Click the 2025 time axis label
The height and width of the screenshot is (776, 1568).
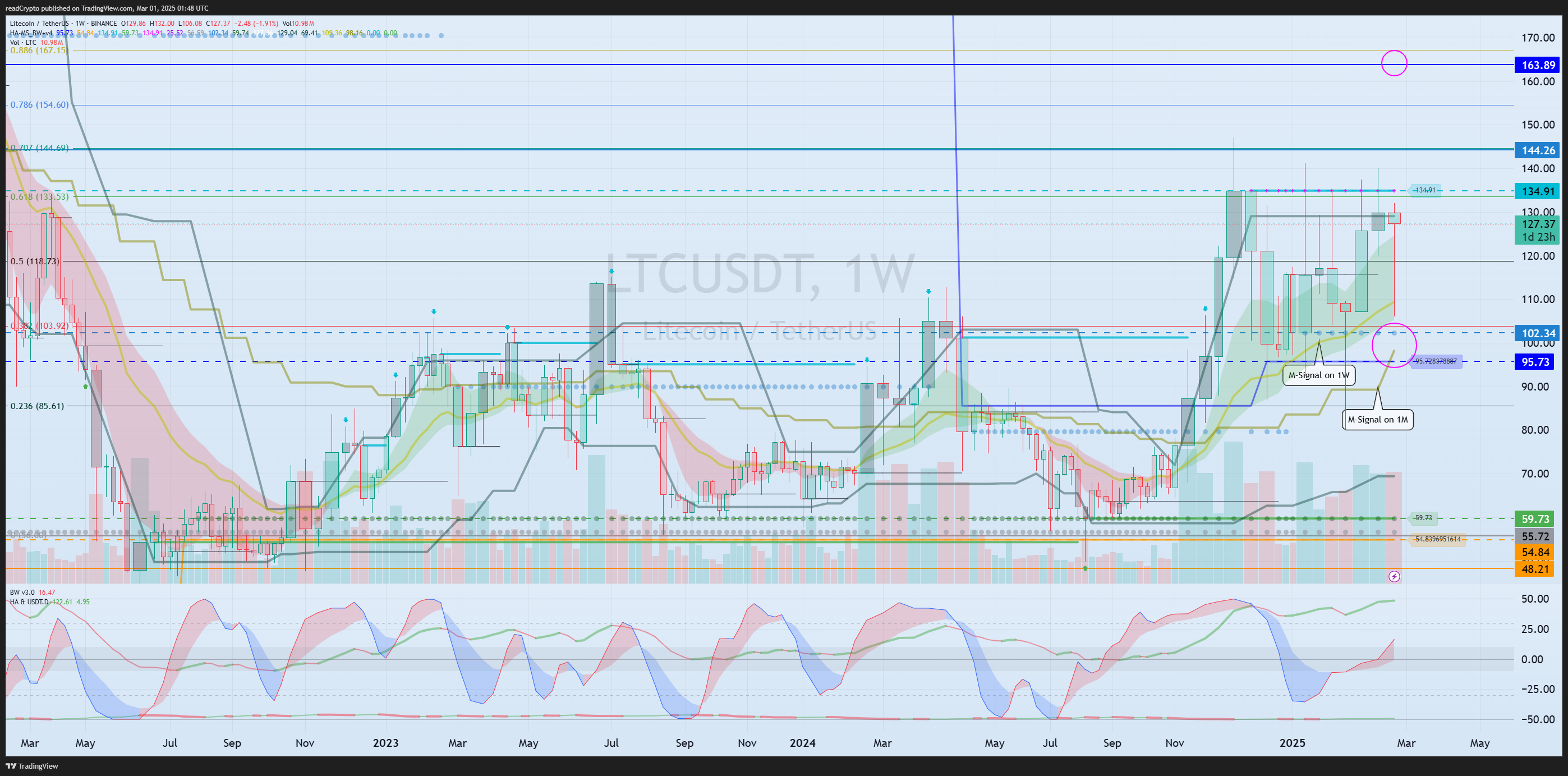coord(1292,743)
